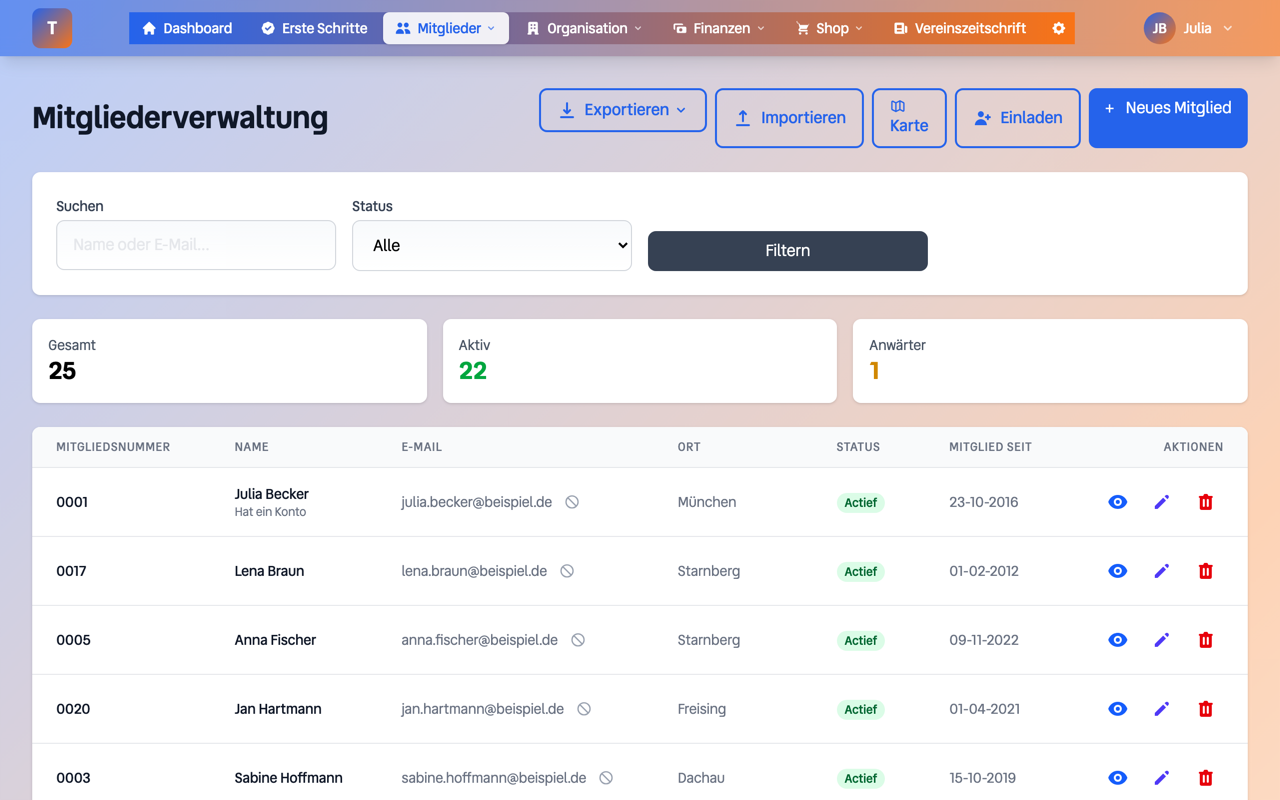Screen dimensions: 1280x800
Task: Click the T logo in header
Action: 52,28
